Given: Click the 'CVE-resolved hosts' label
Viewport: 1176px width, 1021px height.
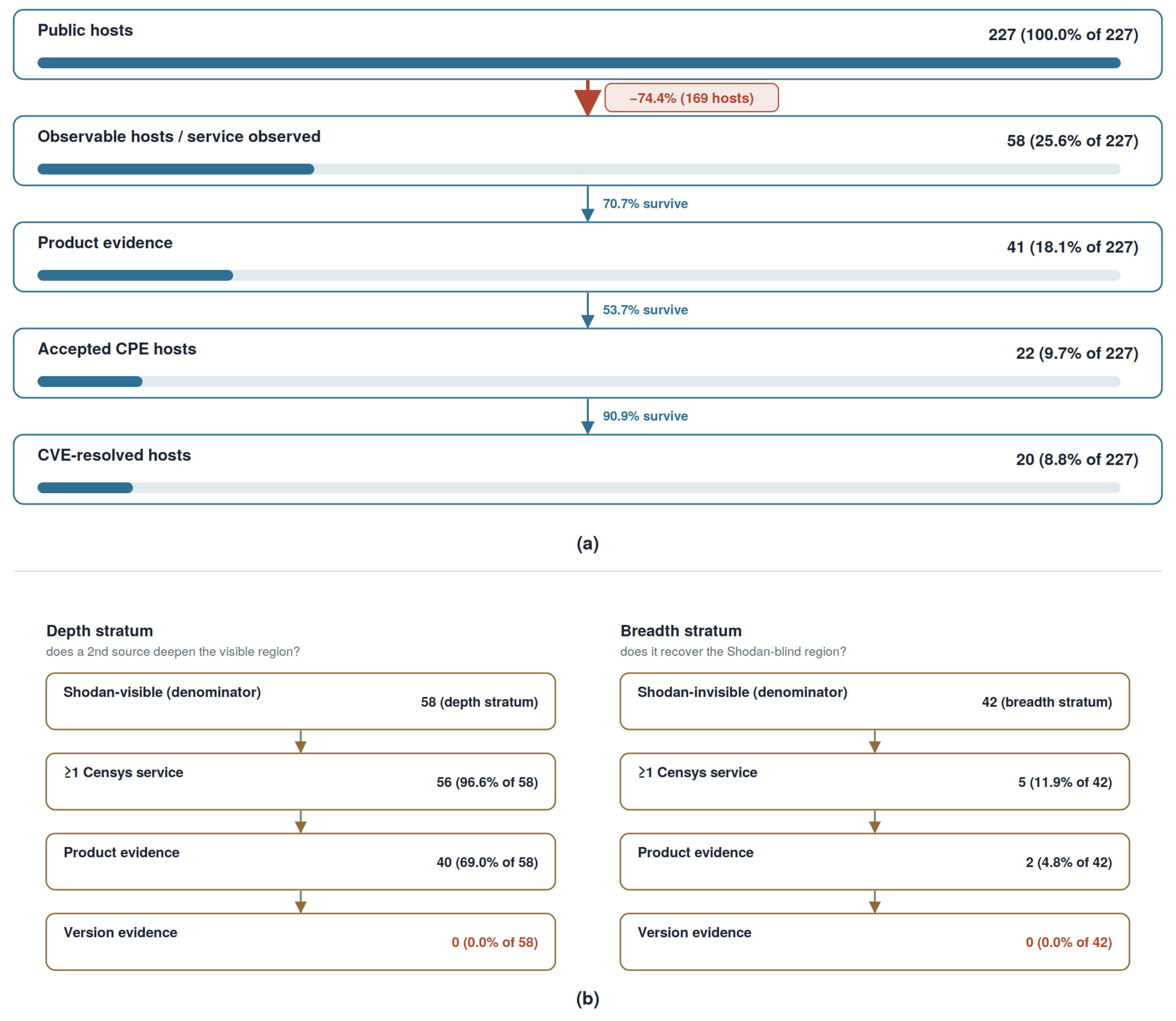Looking at the screenshot, I should click(x=114, y=455).
